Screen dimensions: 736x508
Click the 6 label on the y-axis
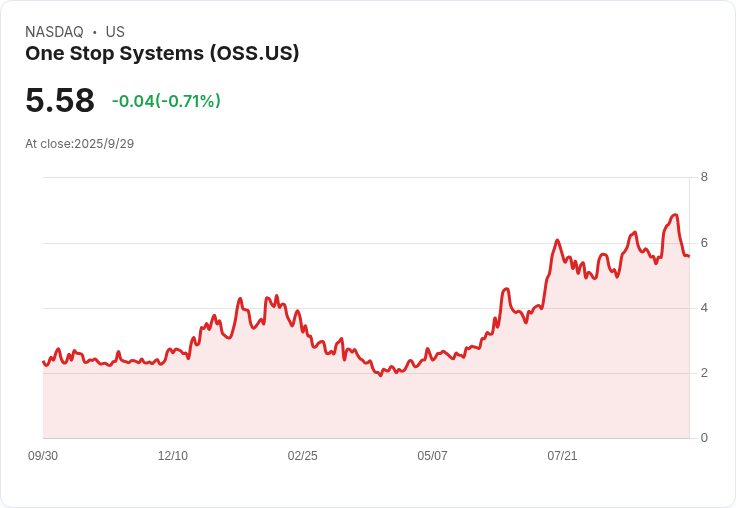(x=704, y=243)
